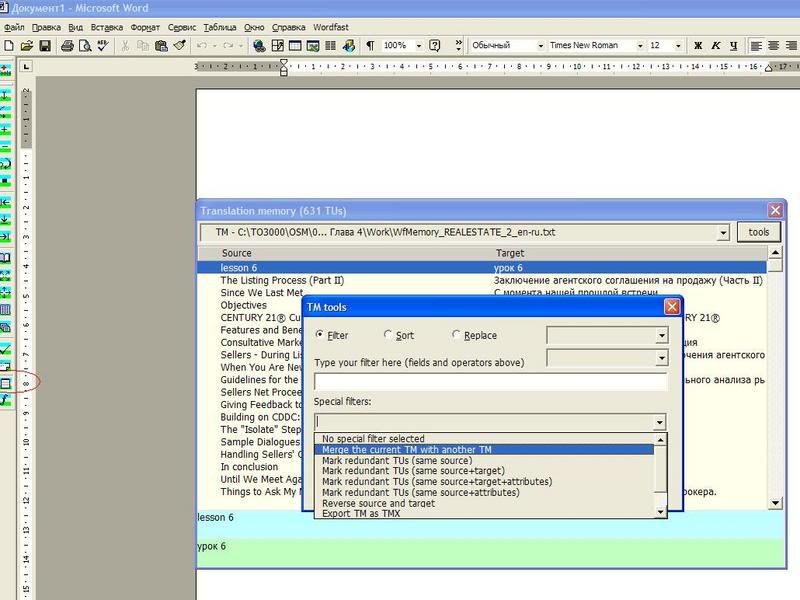Run spelling and grammar check
Image resolution: width=800 pixels, height=600 pixels.
103,46
